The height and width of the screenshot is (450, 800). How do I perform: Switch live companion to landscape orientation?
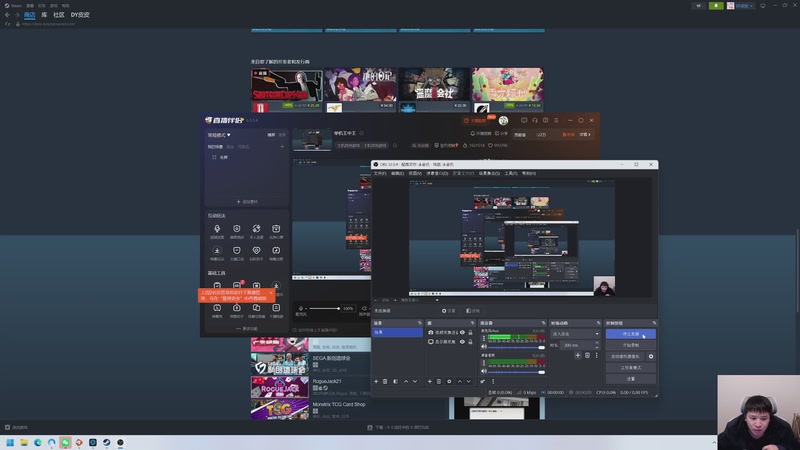click(x=271, y=135)
